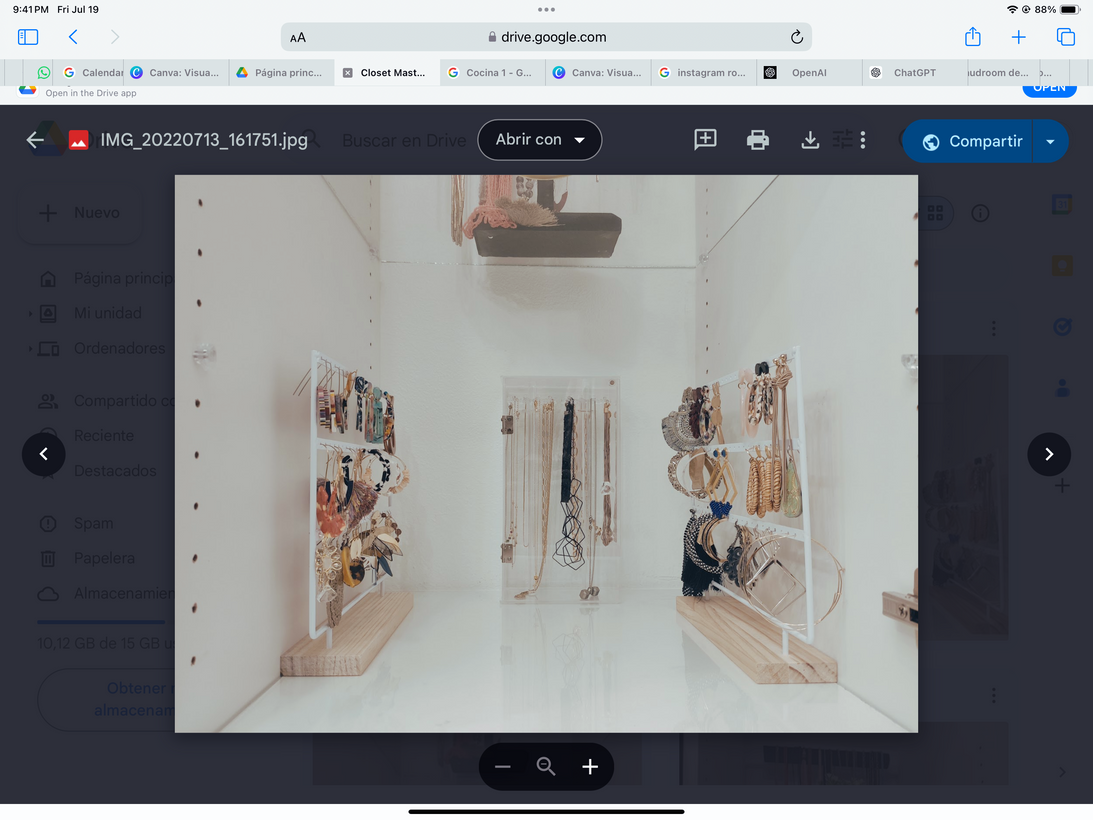Zoom in with the plus button

[590, 767]
